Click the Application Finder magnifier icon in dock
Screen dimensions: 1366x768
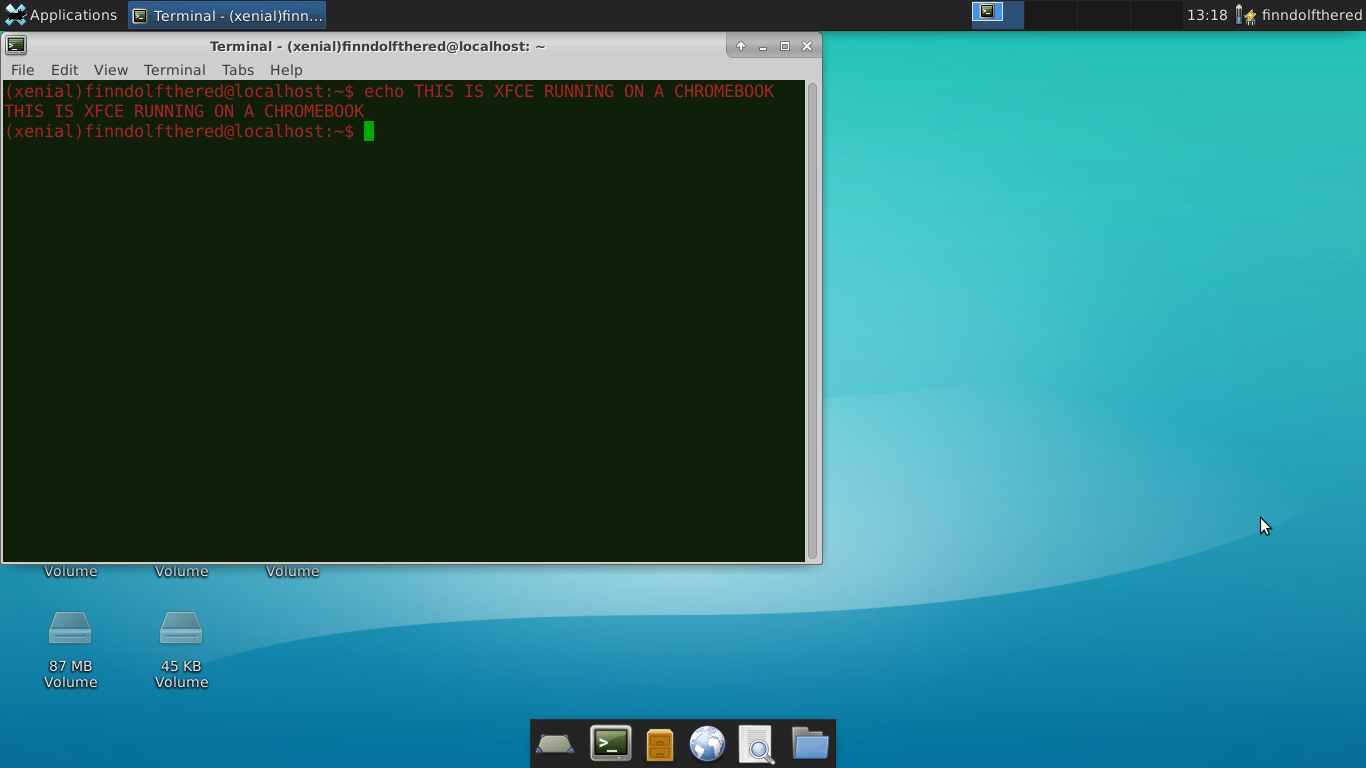(757, 743)
